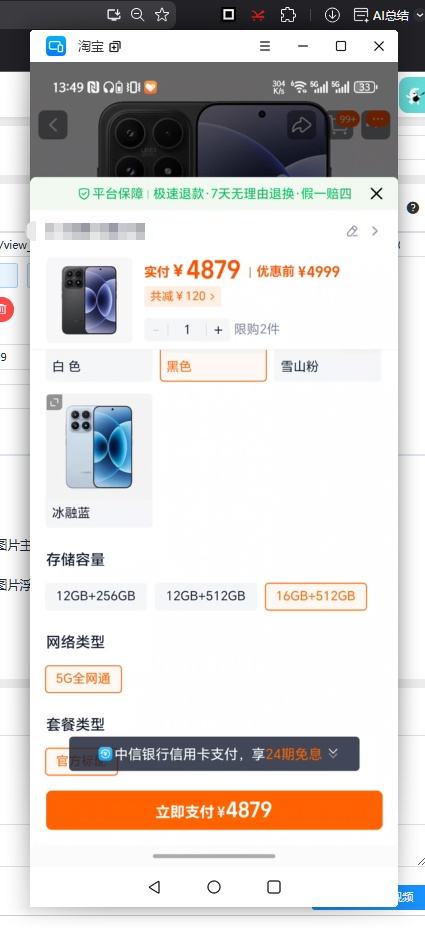The height and width of the screenshot is (934, 425).
Task: Select the 12GB+256GB storage option
Action: tap(96, 596)
